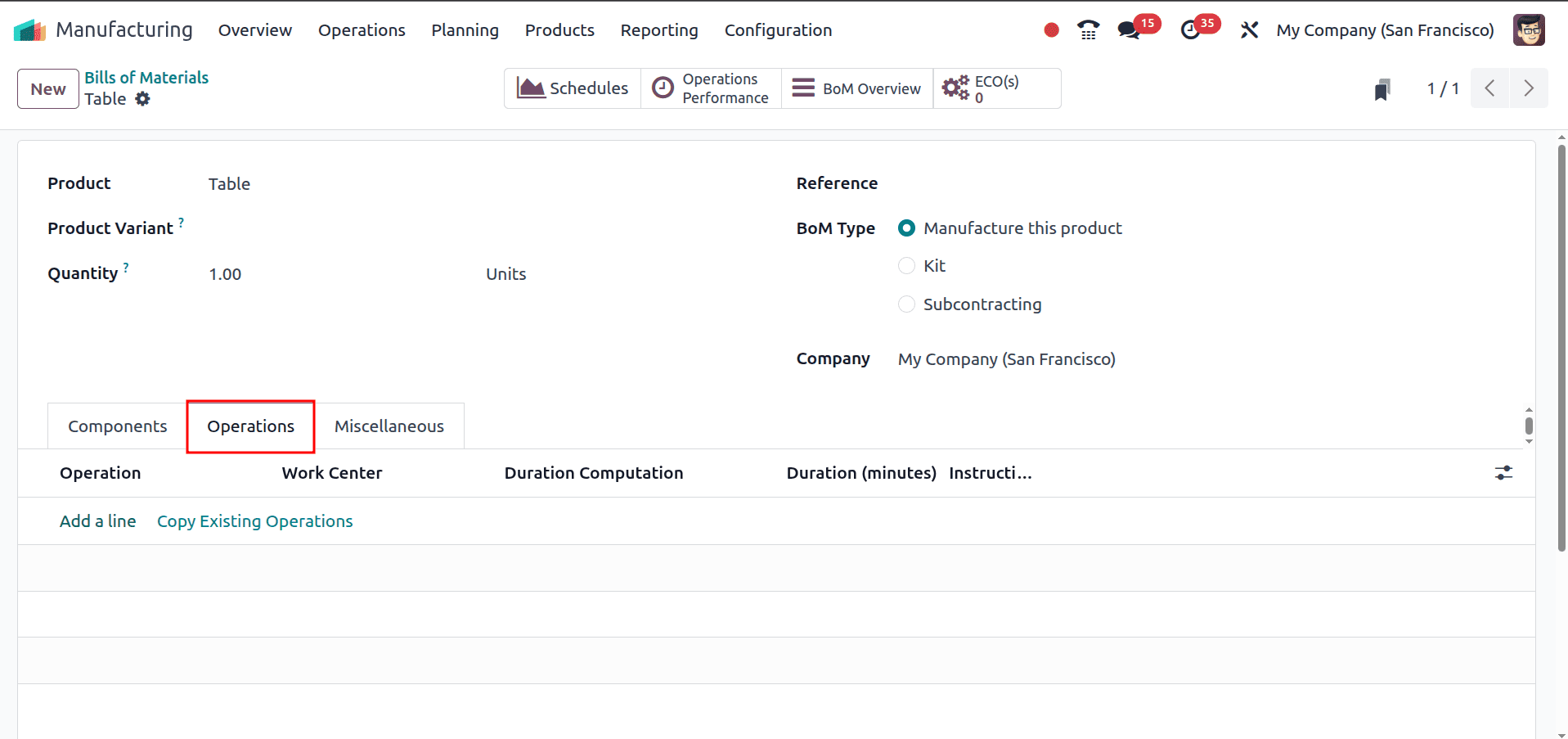This screenshot has width=1568, height=739.
Task: Open the activities clock icon
Action: coord(1192,29)
